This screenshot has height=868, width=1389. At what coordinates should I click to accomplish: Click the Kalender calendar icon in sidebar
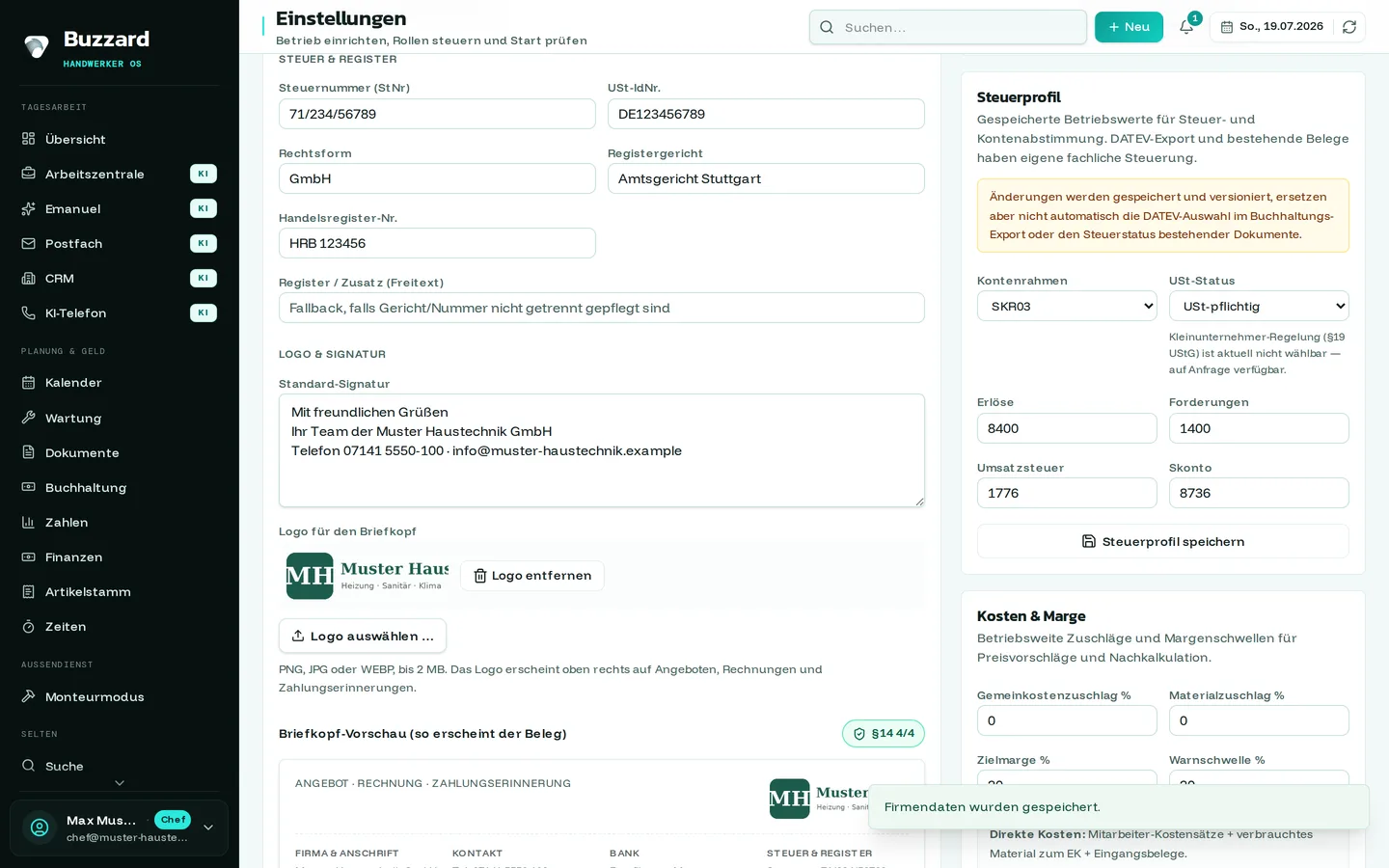(x=29, y=383)
